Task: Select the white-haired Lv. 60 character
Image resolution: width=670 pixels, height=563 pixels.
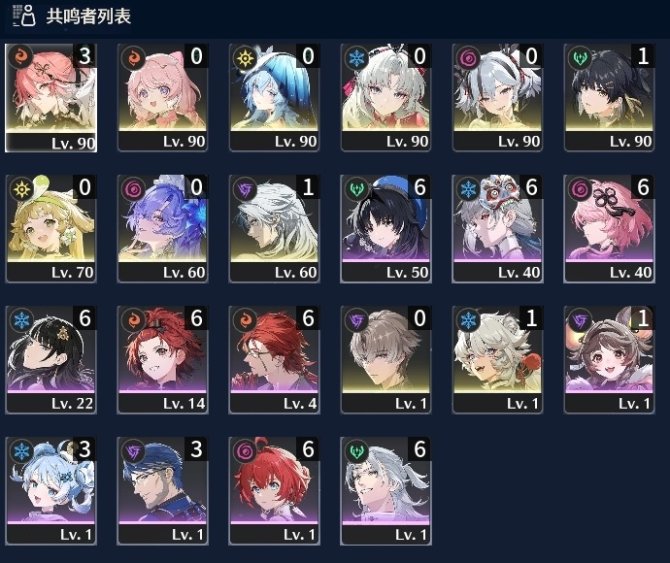Action: pyautogui.click(x=274, y=229)
